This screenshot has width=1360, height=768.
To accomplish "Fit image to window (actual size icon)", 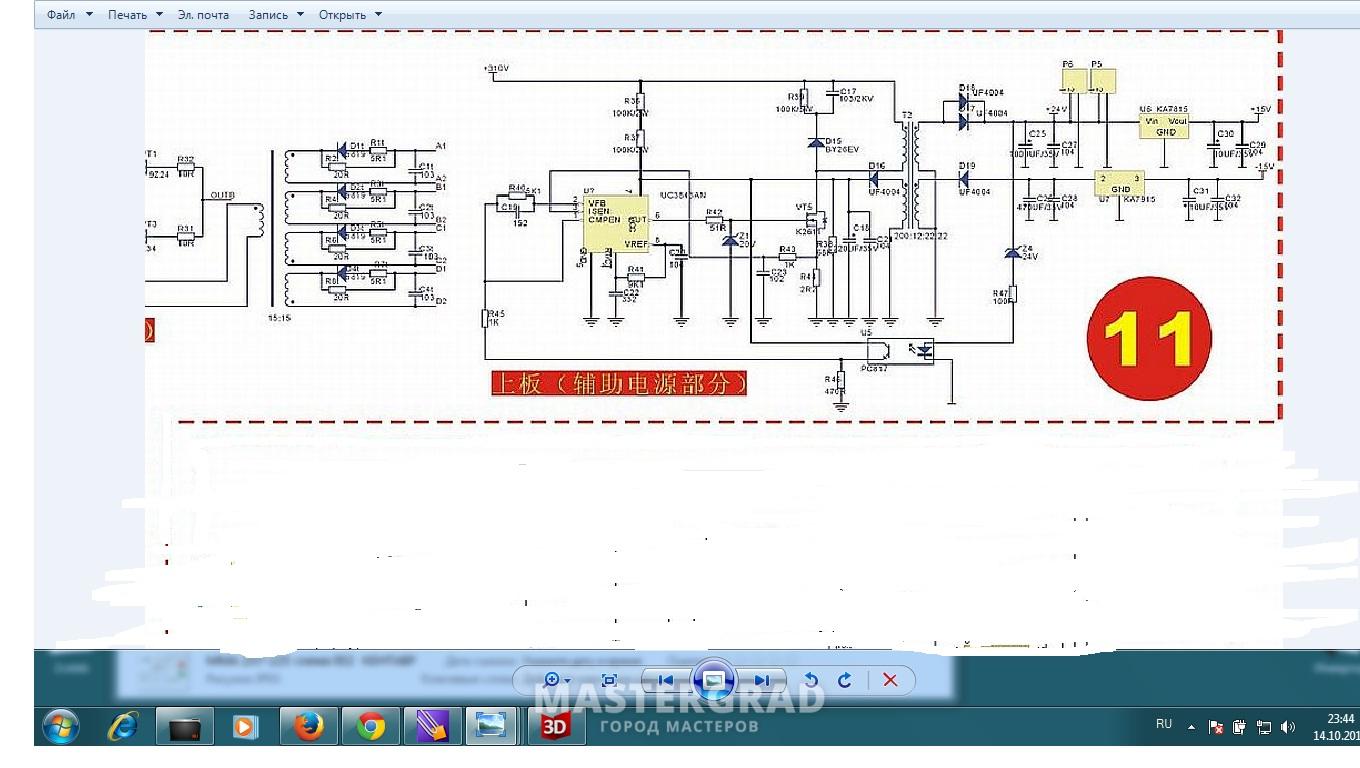I will coord(609,681).
